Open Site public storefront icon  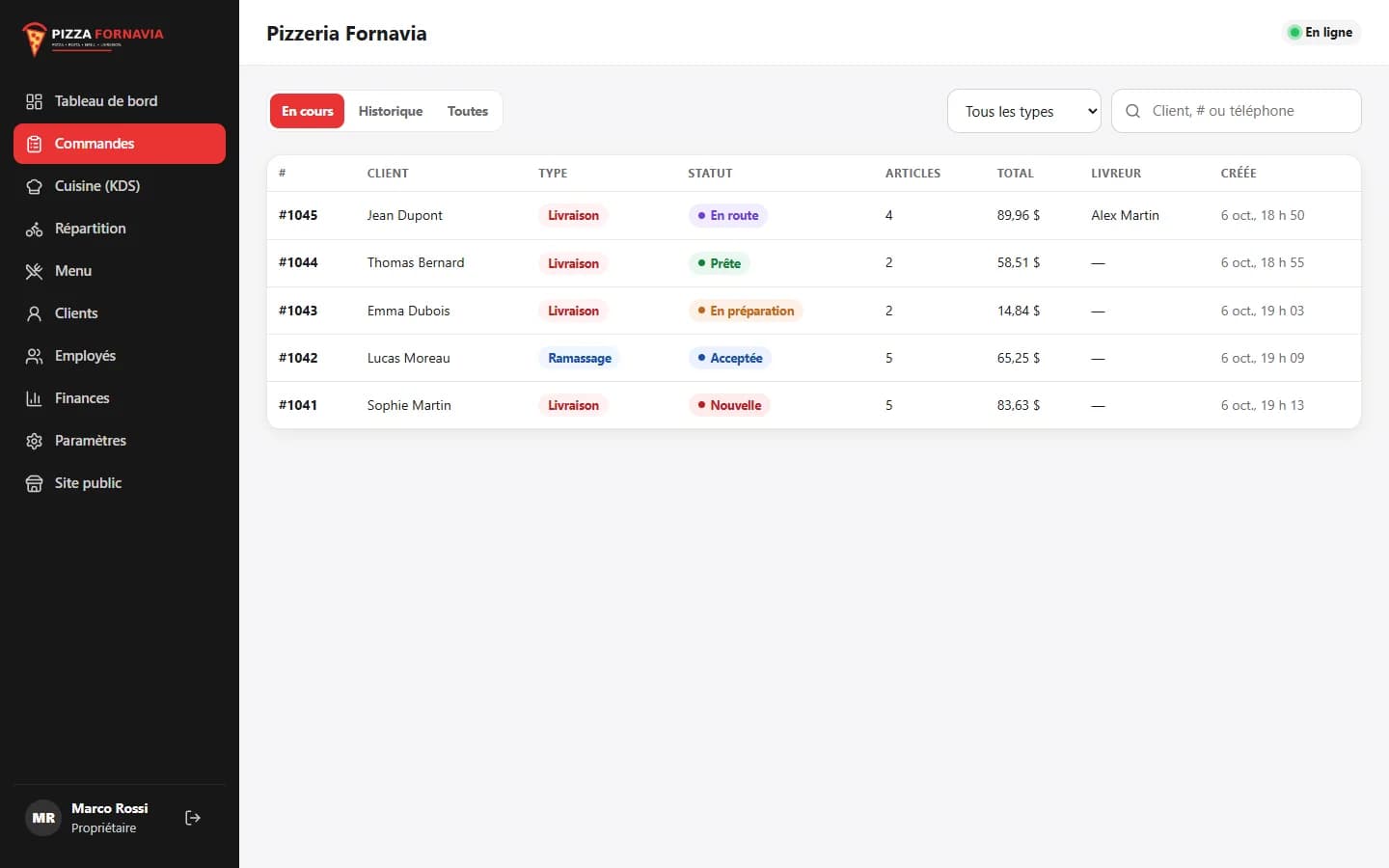click(34, 483)
